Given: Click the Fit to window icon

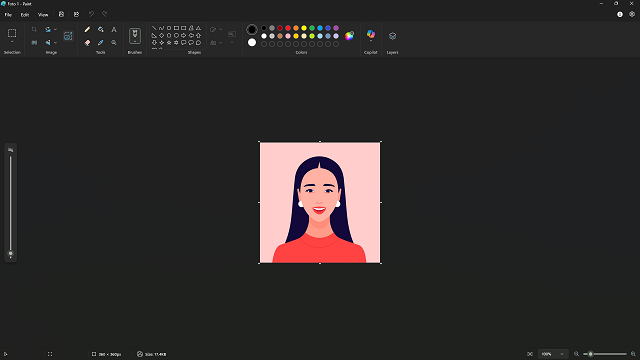Looking at the screenshot, I should click(530, 354).
